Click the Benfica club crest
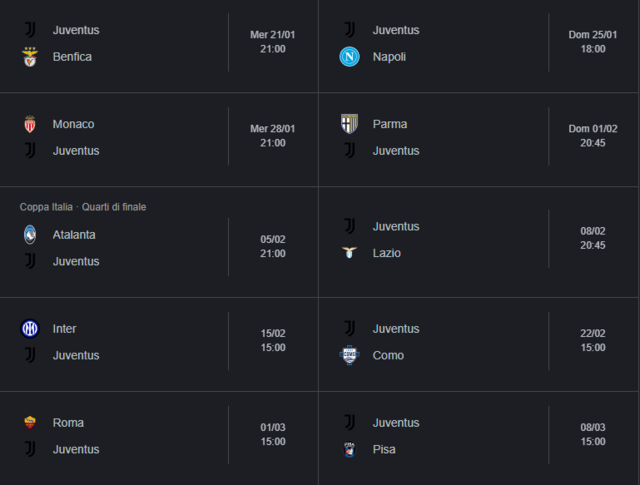This screenshot has width=640, height=485. tap(30, 57)
